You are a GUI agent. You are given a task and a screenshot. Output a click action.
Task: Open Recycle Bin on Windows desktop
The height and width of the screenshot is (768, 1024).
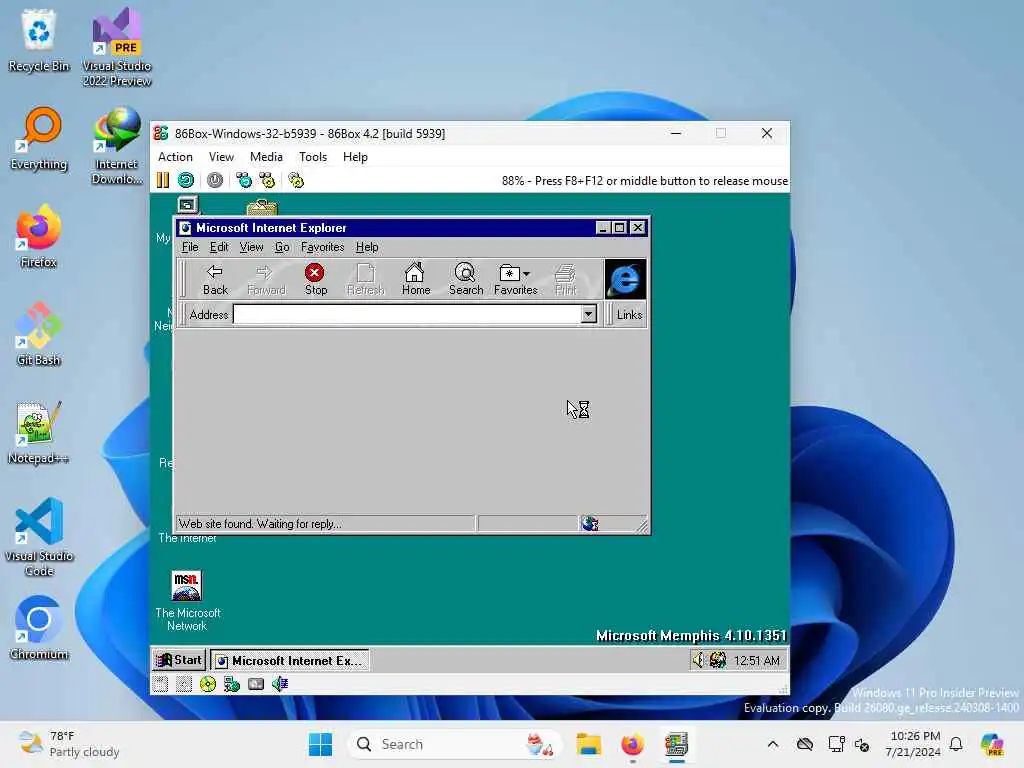[x=39, y=40]
